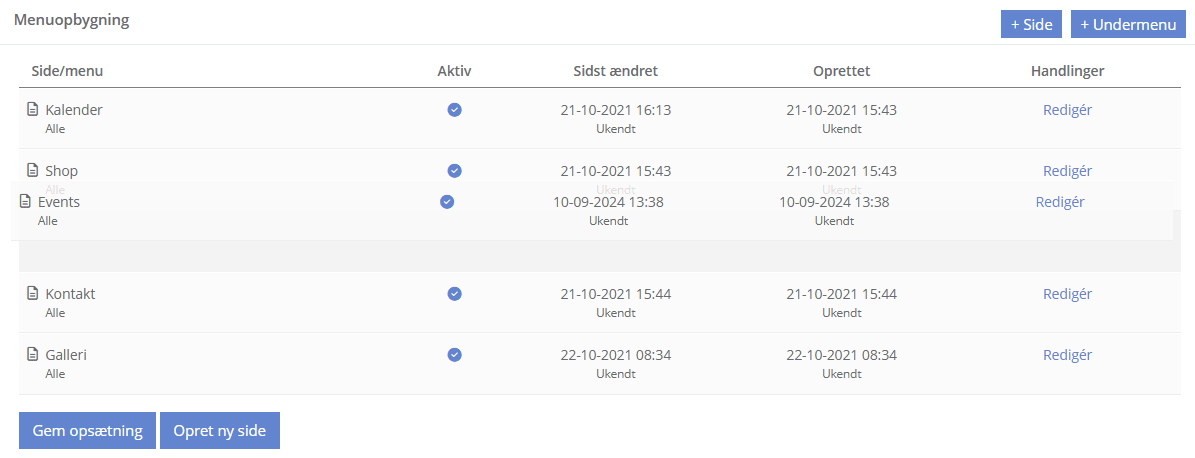
Task: Toggle the Aktiv checkmark for Events
Action: [x=447, y=202]
